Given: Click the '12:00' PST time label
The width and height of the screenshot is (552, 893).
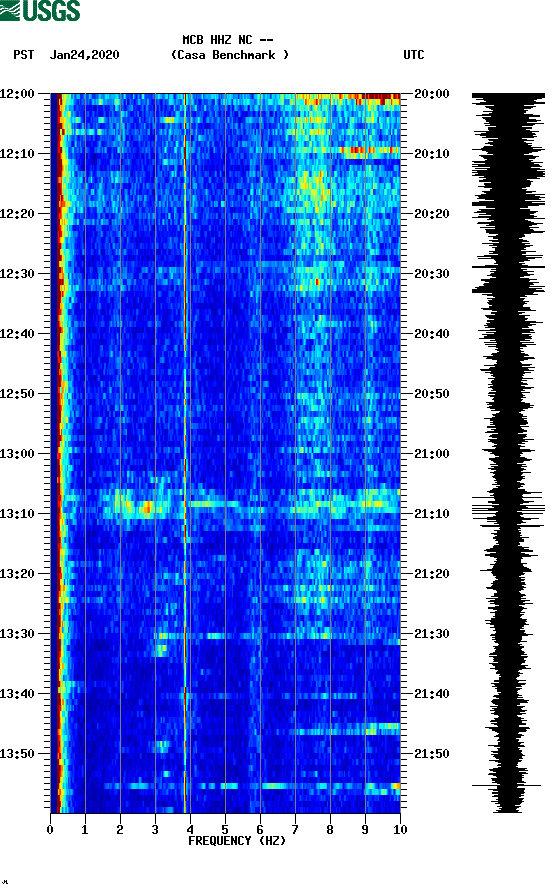Looking at the screenshot, I should pyautogui.click(x=17, y=93).
